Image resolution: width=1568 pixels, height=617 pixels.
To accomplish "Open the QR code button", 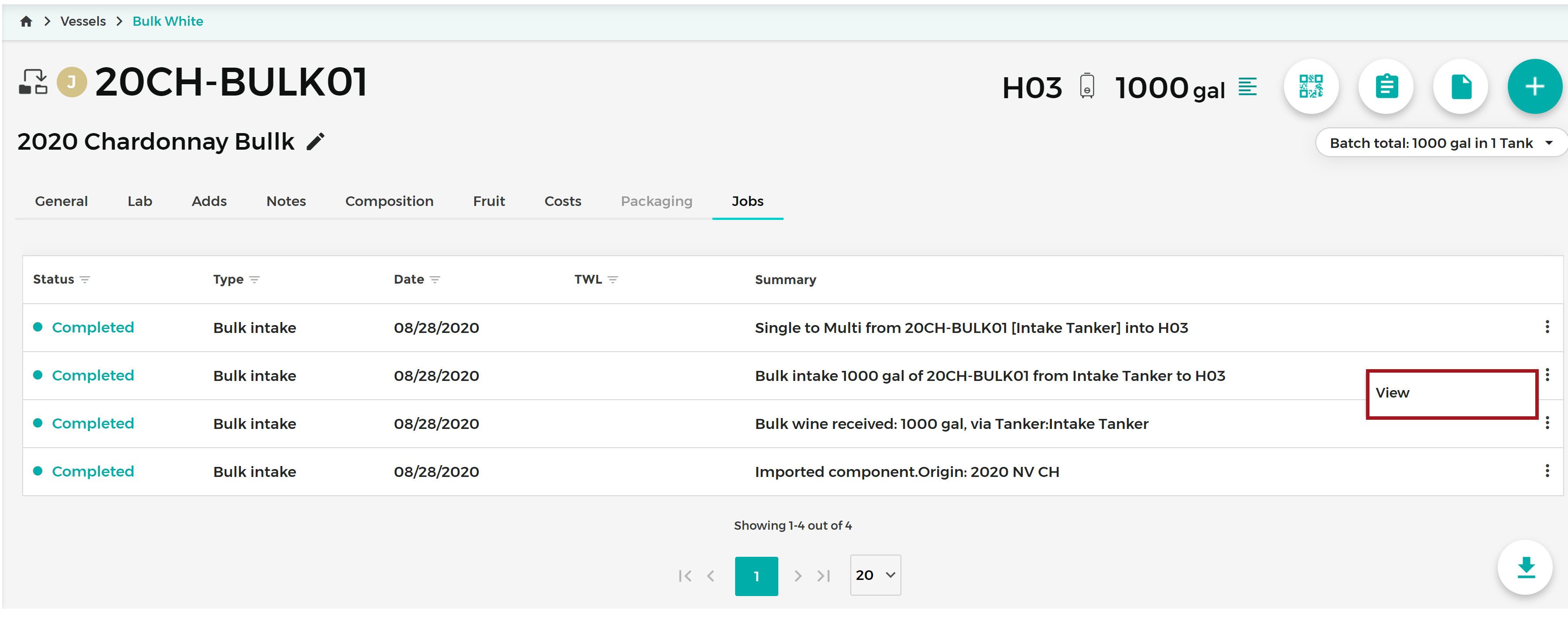I will [1311, 86].
